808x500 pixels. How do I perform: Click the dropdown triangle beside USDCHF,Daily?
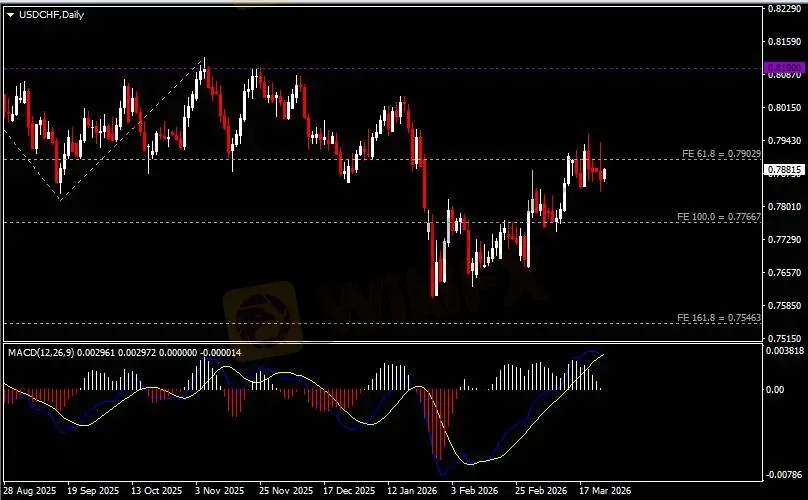click(x=10, y=13)
